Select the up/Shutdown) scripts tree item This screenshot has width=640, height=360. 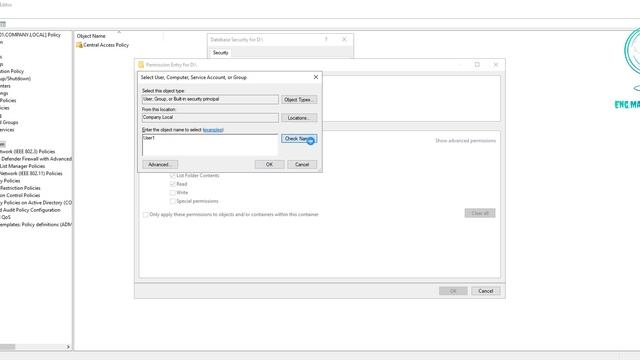tap(15, 78)
